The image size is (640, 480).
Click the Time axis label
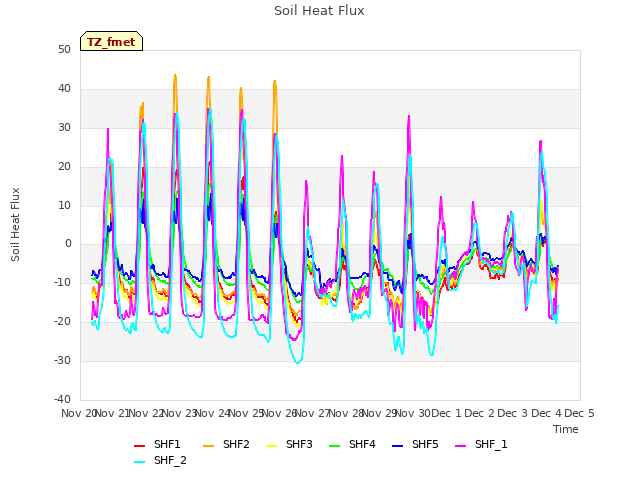pos(566,429)
